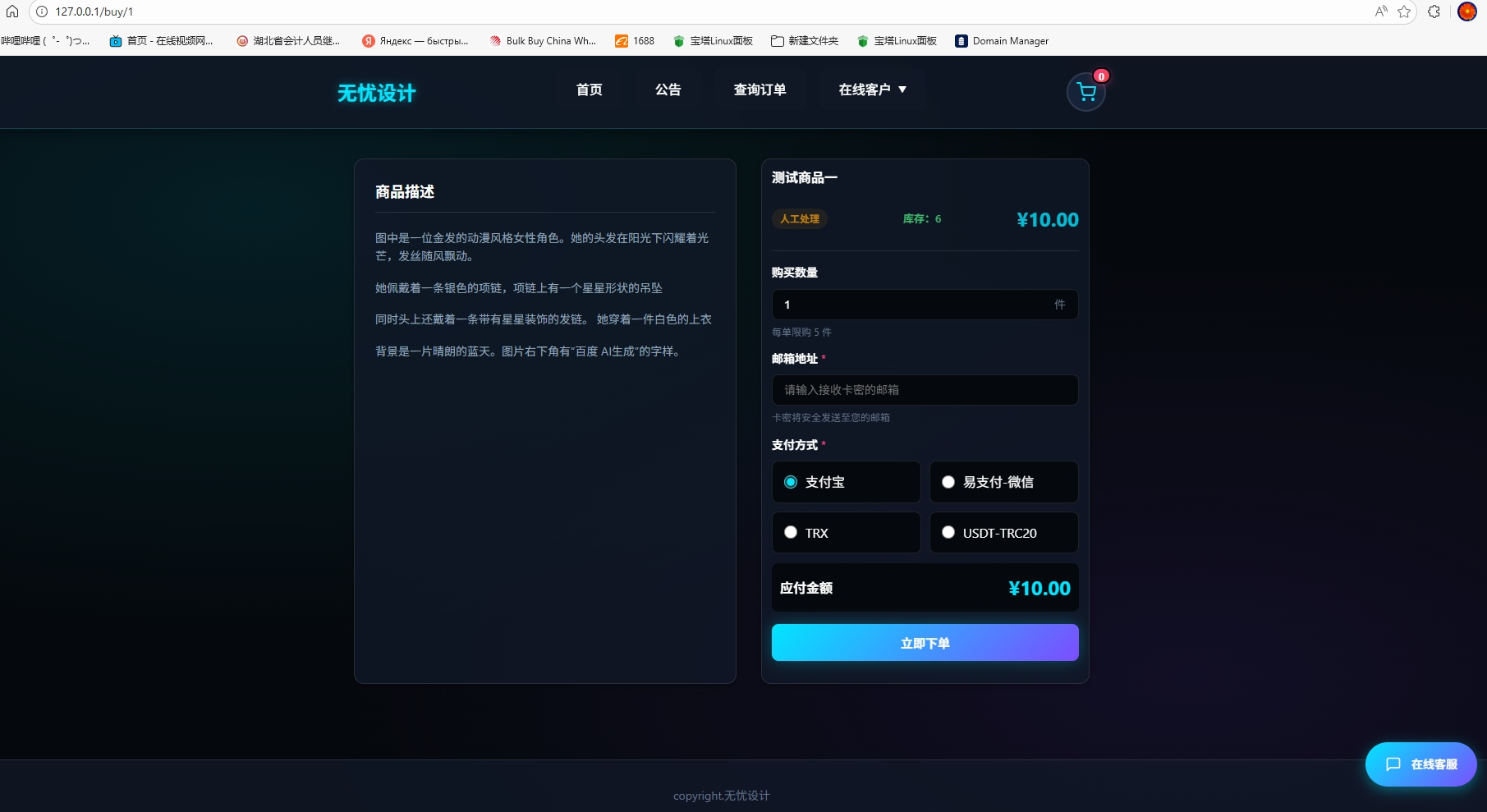The height and width of the screenshot is (812, 1487).
Task: Go to 首页 in navigation
Action: pos(589,89)
